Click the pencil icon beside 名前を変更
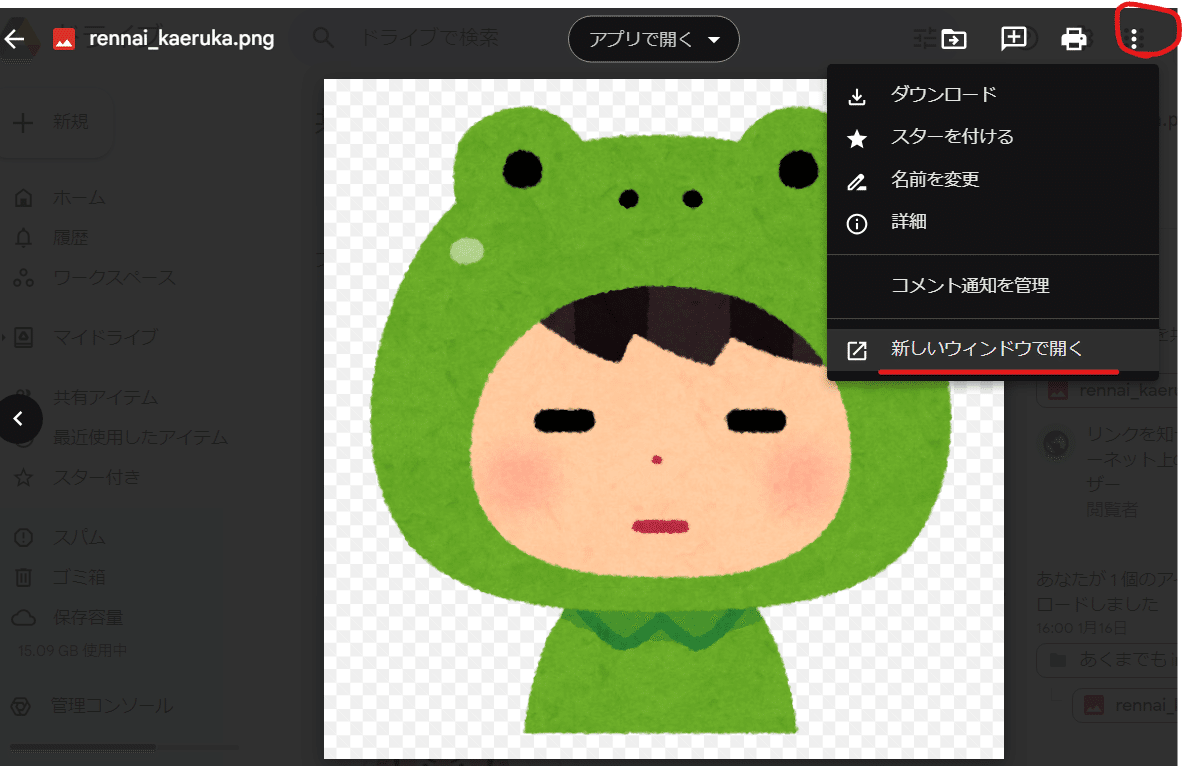The height and width of the screenshot is (766, 1182). [857, 182]
